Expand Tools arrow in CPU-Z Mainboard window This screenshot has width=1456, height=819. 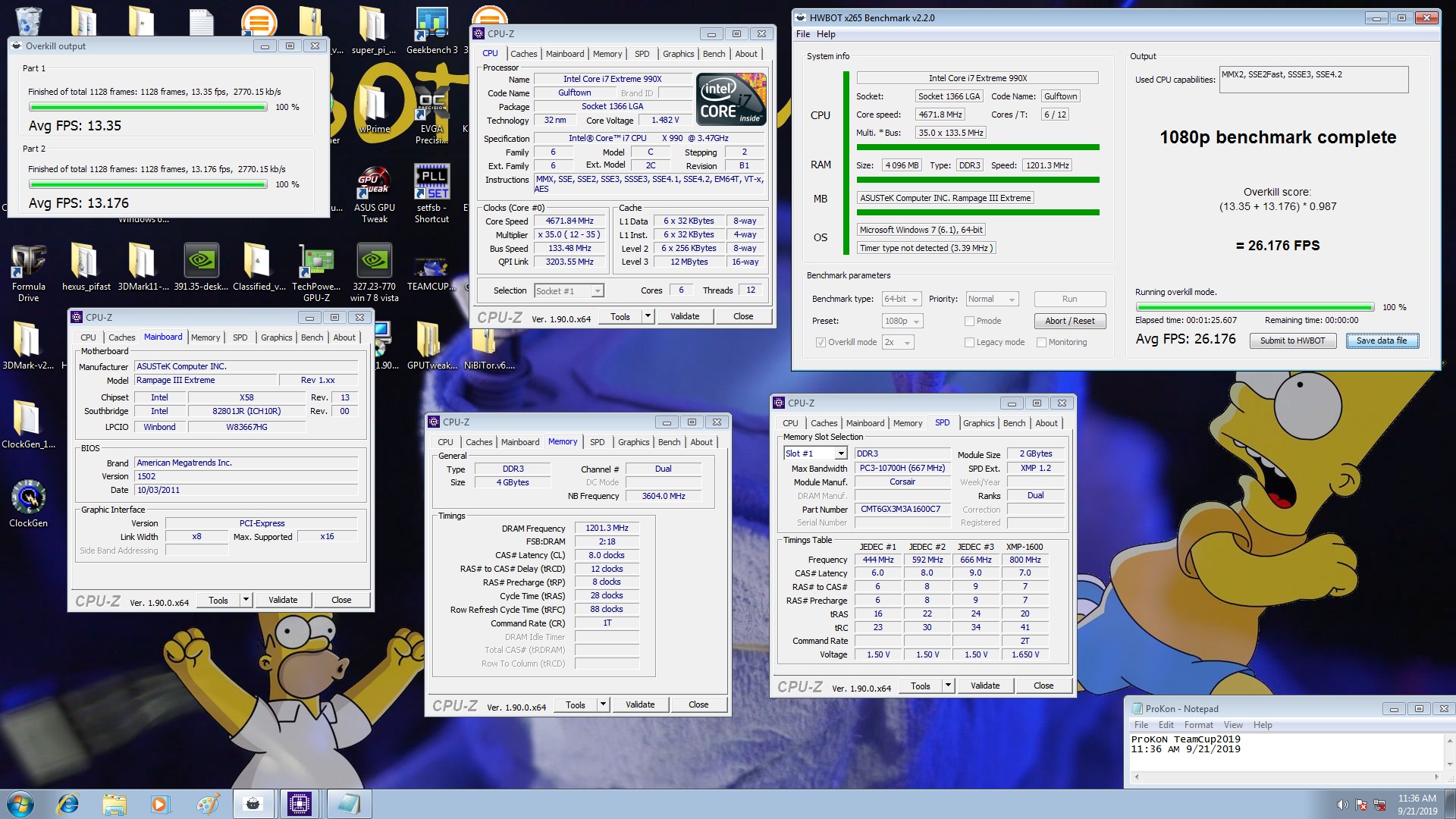246,600
